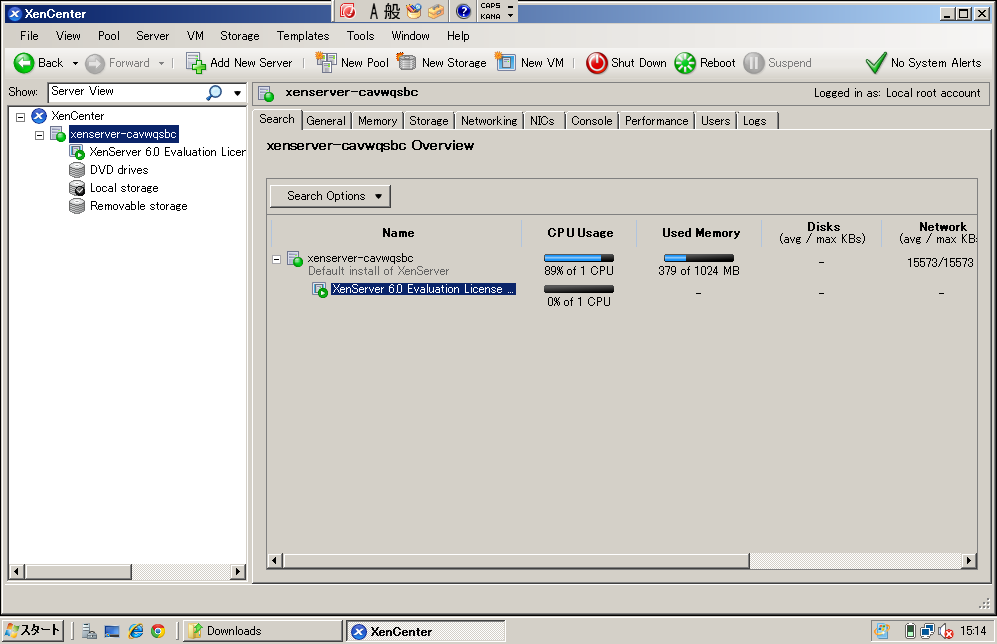Click the green Back arrow icon
This screenshot has width=997, height=644.
(24, 63)
